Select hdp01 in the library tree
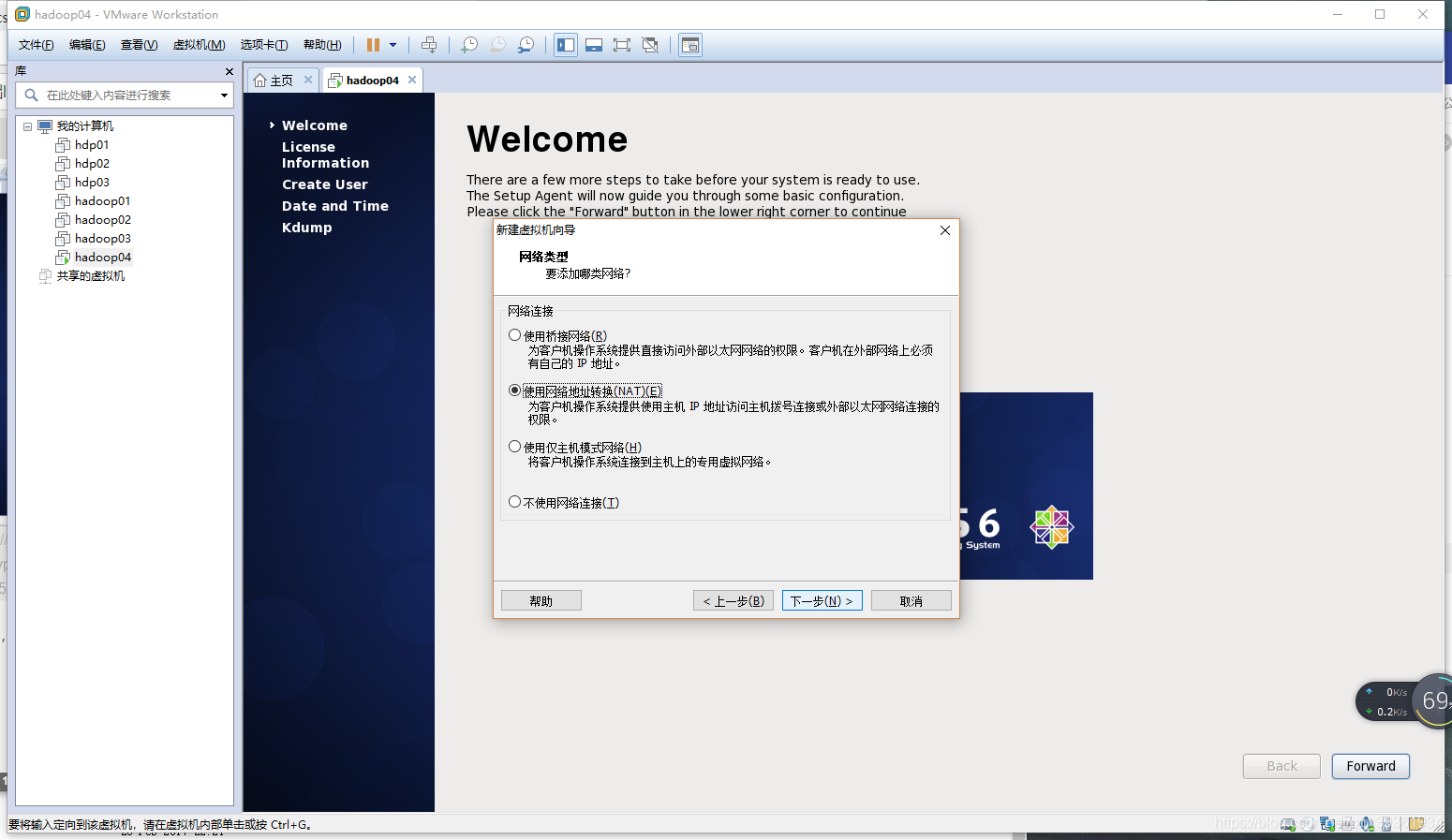 [x=92, y=145]
